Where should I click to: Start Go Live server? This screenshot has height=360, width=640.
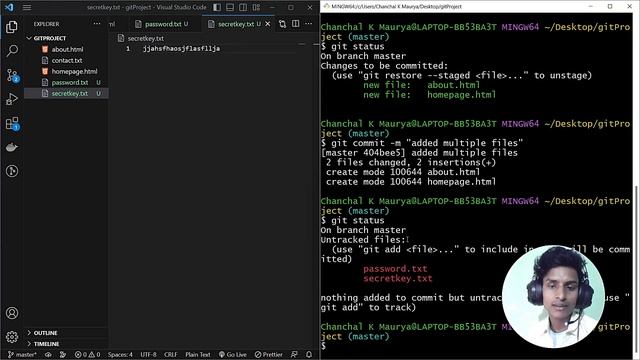click(x=233, y=355)
